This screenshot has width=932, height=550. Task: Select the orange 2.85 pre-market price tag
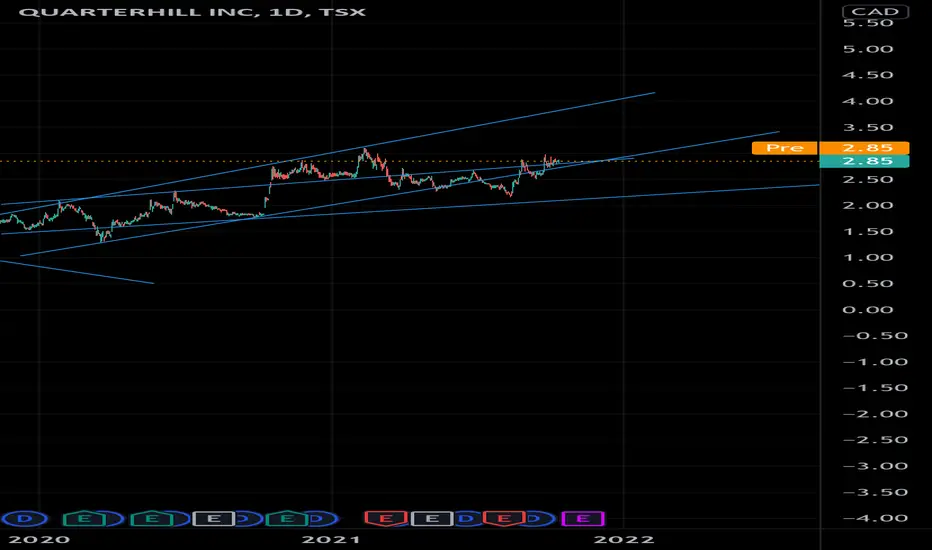pyautogui.click(x=864, y=147)
